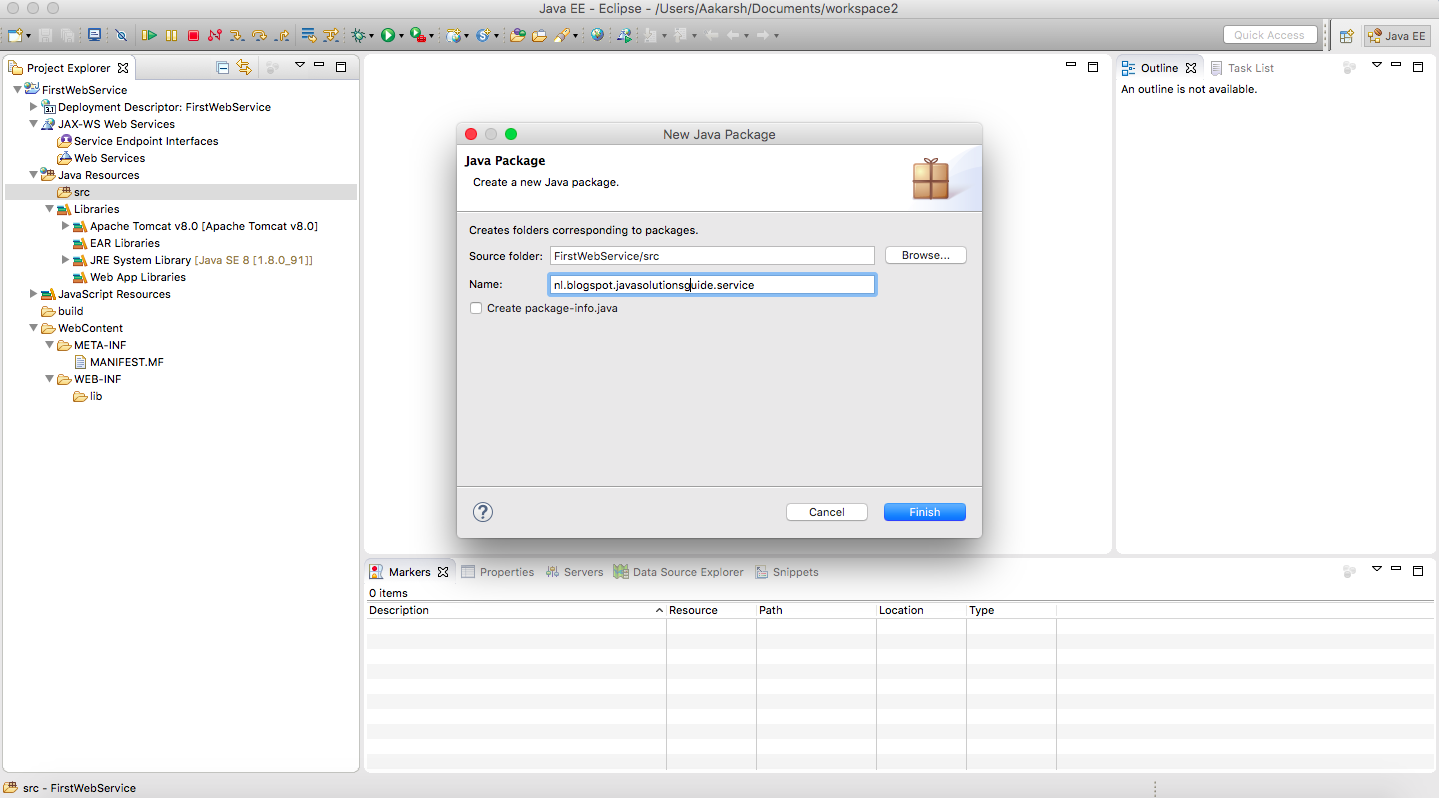
Task: Click the Finish button
Action: [x=925, y=512]
